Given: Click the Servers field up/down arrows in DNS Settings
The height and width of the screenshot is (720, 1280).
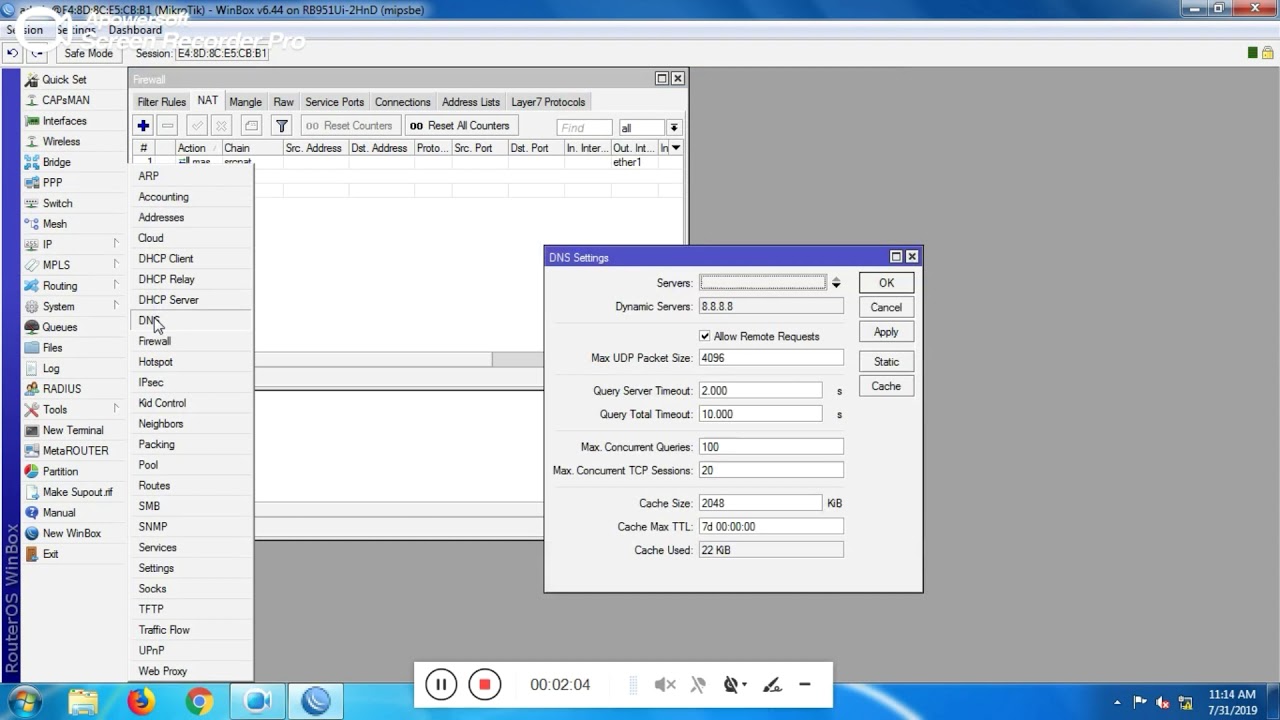Looking at the screenshot, I should coord(836,283).
